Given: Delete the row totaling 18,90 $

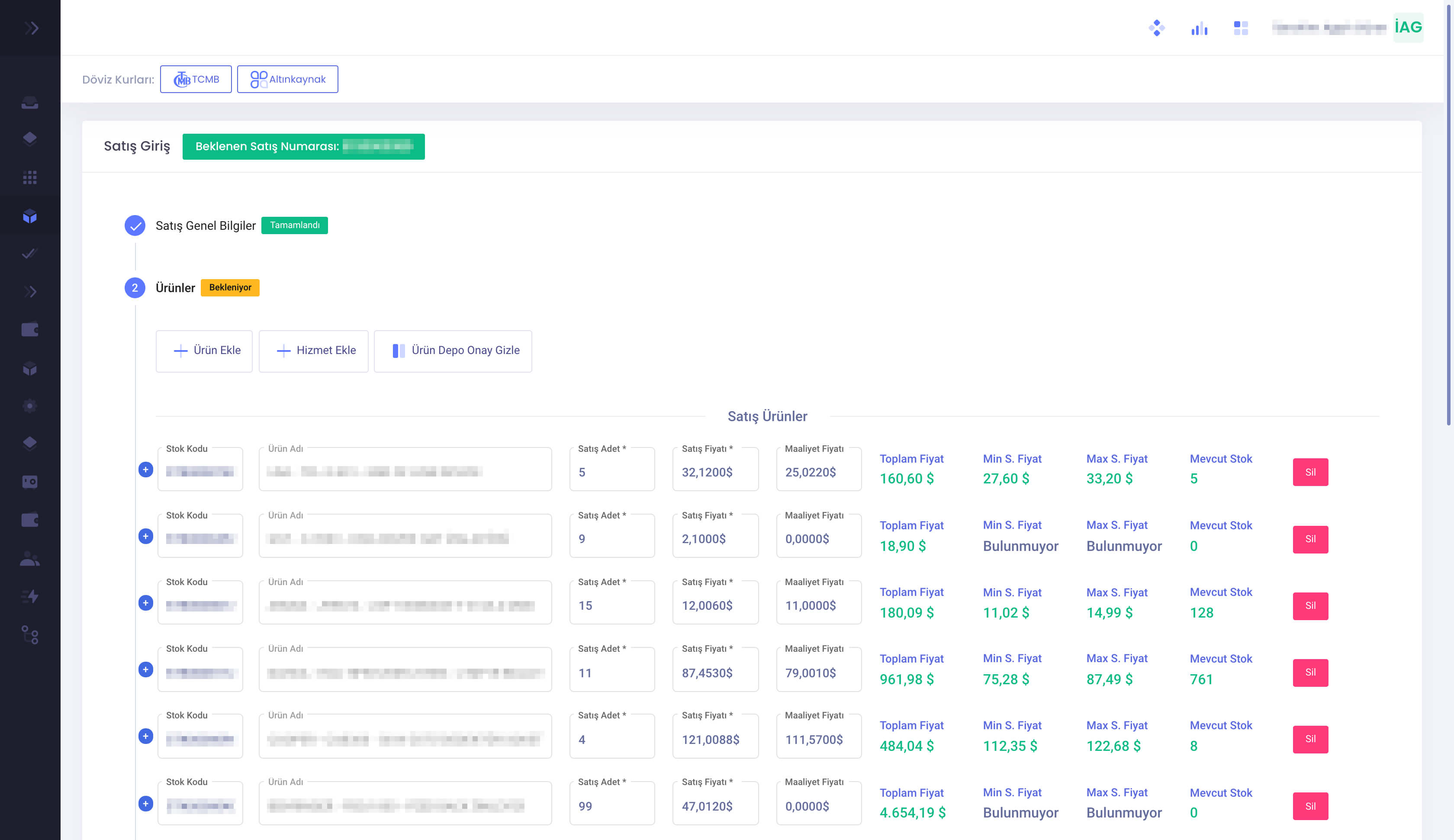Looking at the screenshot, I should click(1310, 539).
